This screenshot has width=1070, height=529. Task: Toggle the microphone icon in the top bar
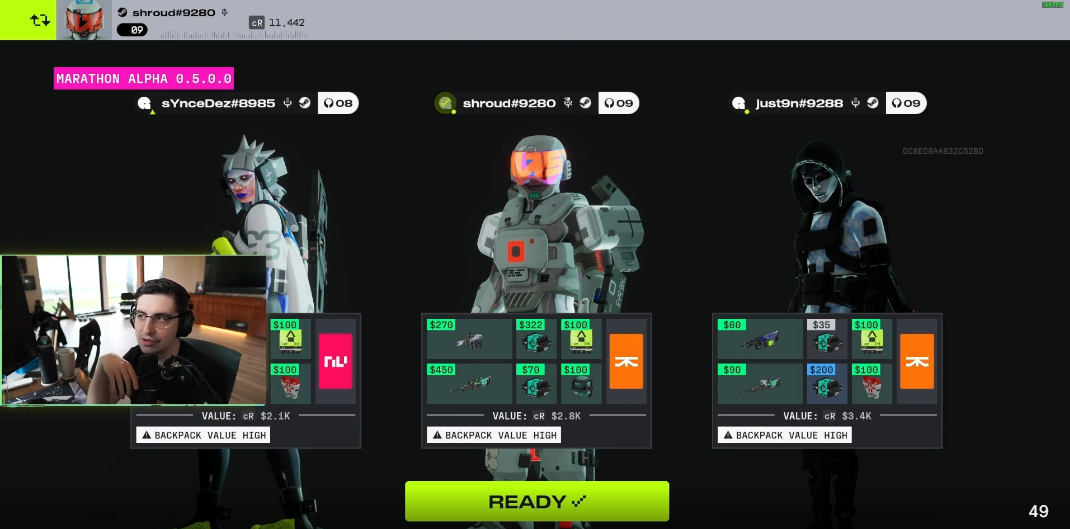pyautogui.click(x=225, y=12)
